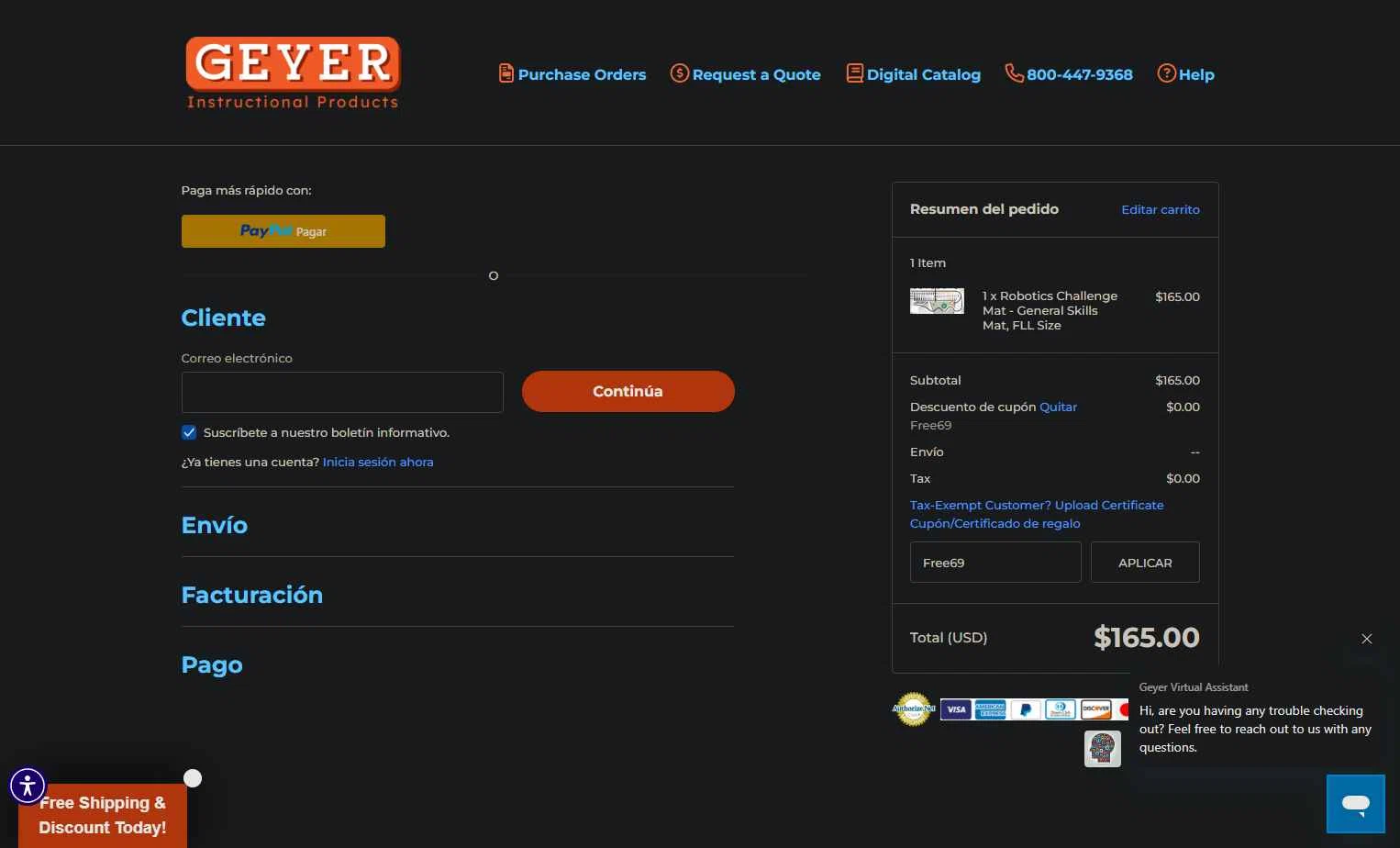
Task: Click the PayPal payment icon
Action: (x=1026, y=709)
